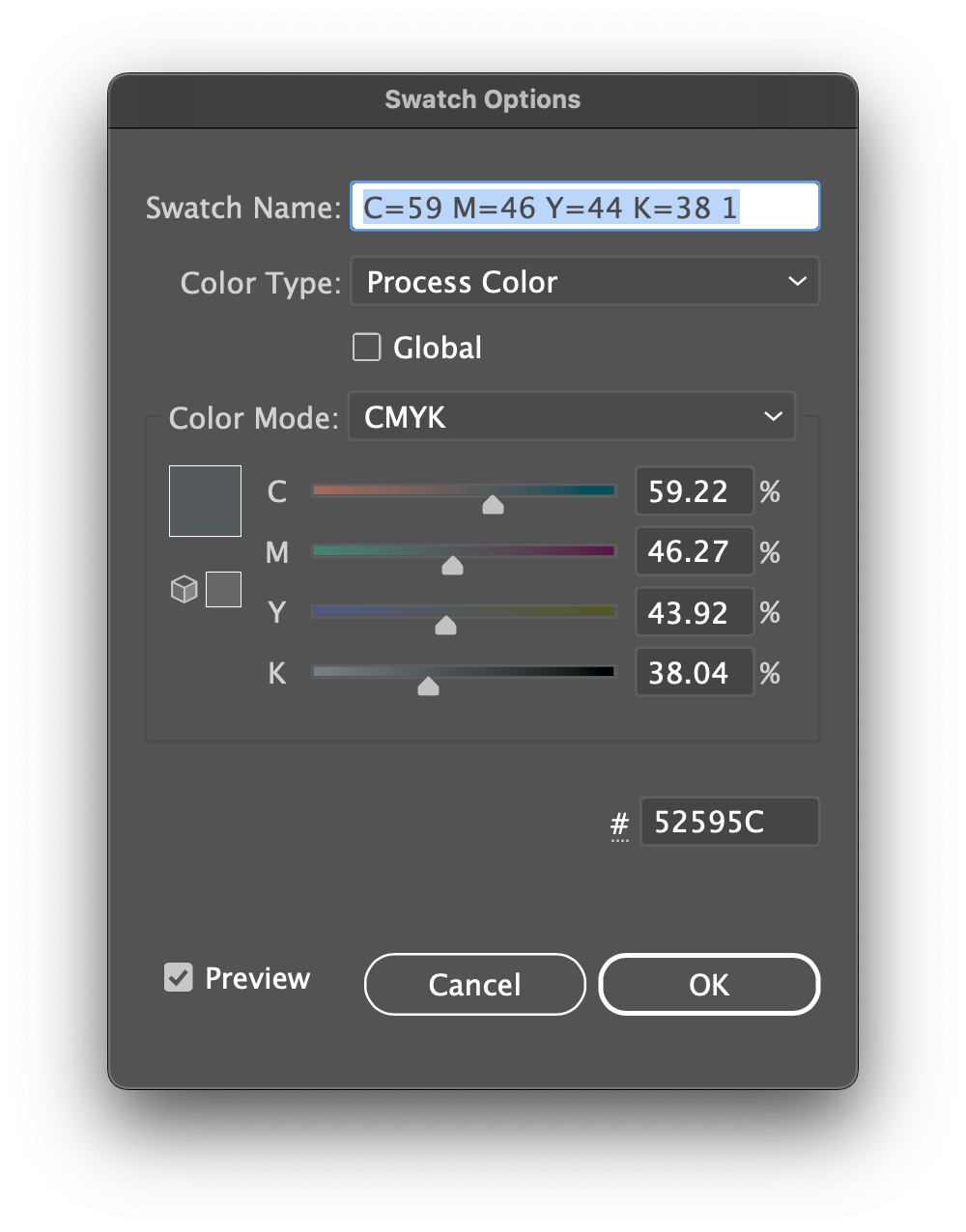Click the Cyan percentage value field

pos(694,491)
